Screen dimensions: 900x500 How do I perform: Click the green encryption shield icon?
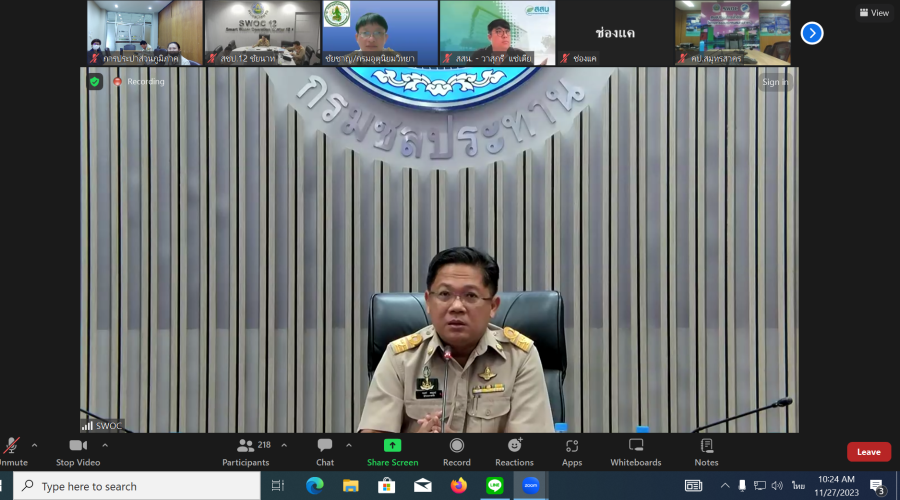(95, 82)
